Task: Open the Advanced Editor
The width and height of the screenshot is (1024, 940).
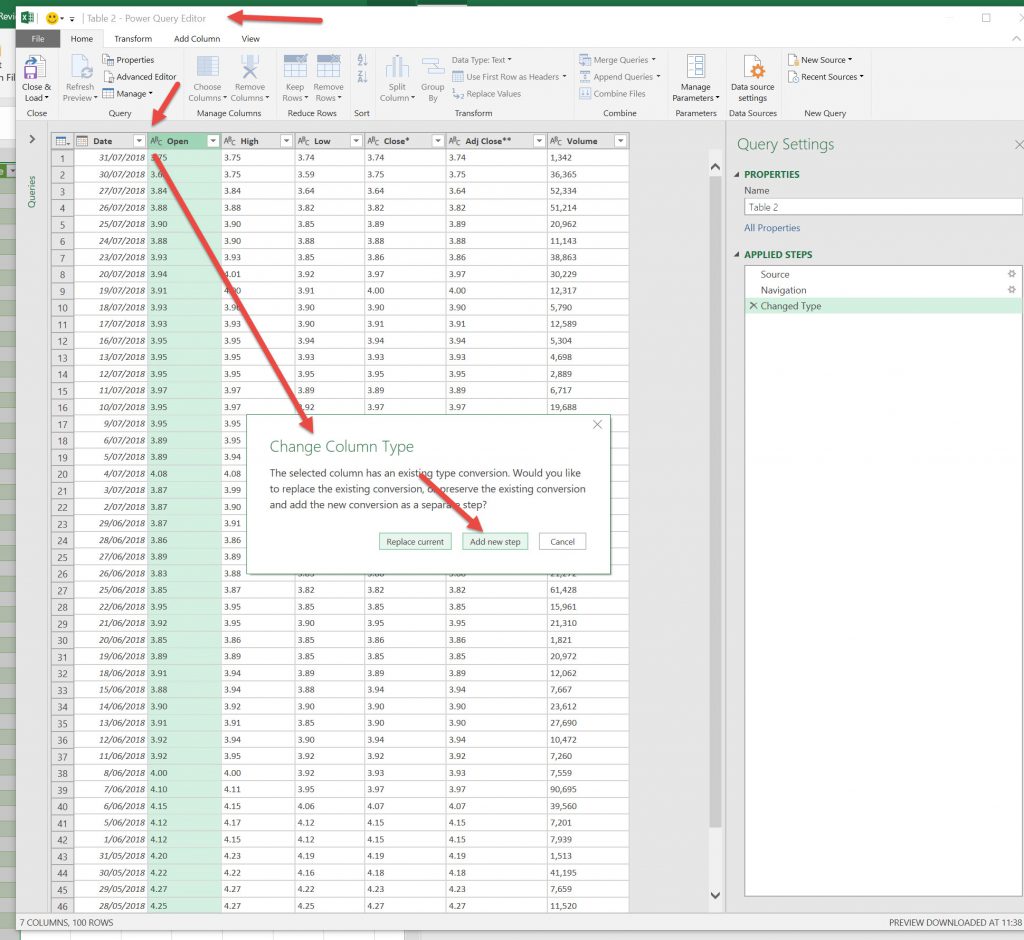Action: [140, 77]
